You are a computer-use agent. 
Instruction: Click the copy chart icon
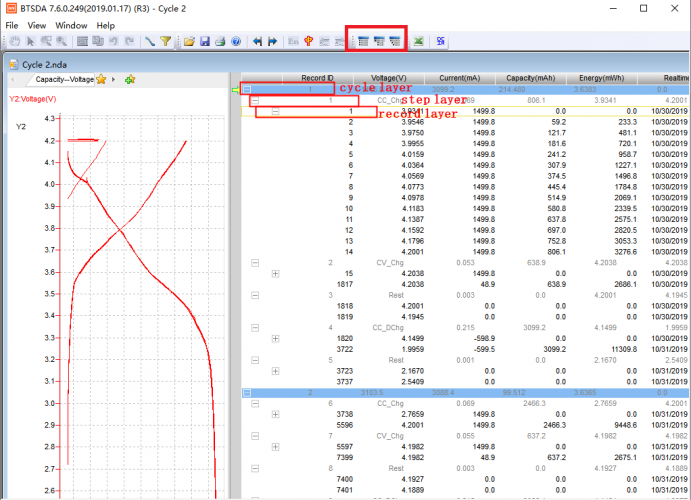98,41
